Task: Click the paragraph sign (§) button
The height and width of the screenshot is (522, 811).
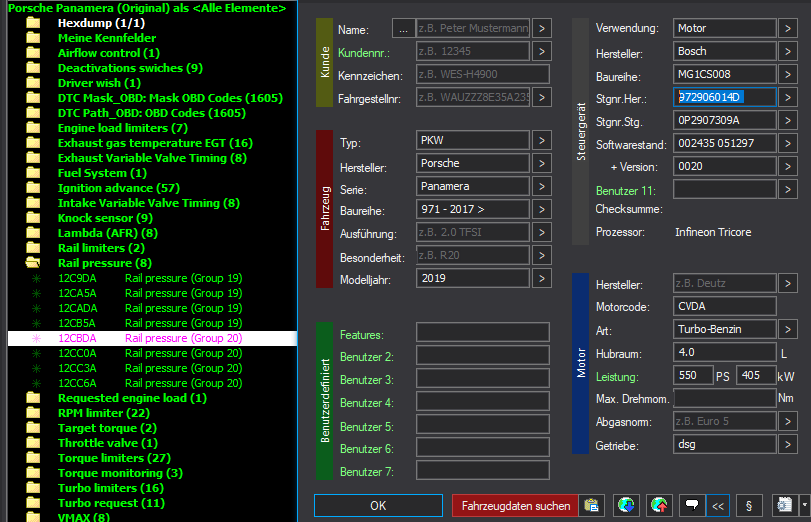Action: (749, 506)
